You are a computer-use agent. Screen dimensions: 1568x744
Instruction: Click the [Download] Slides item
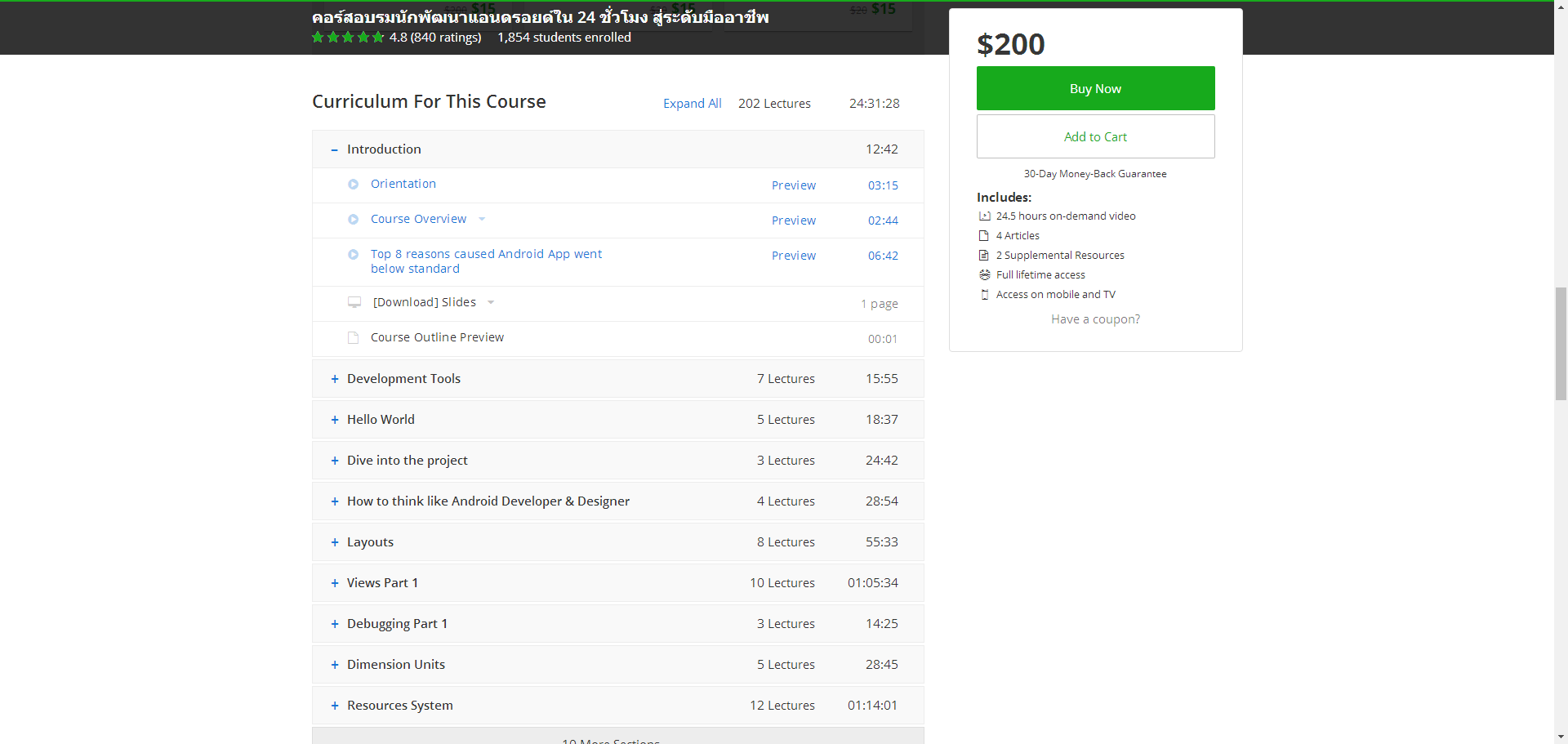pos(425,302)
